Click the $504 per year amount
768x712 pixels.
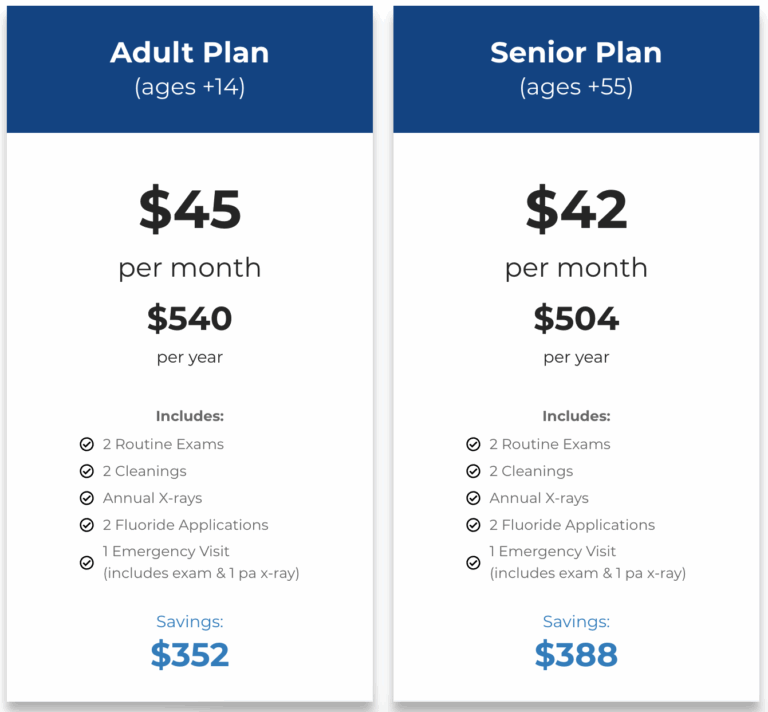[x=576, y=318]
